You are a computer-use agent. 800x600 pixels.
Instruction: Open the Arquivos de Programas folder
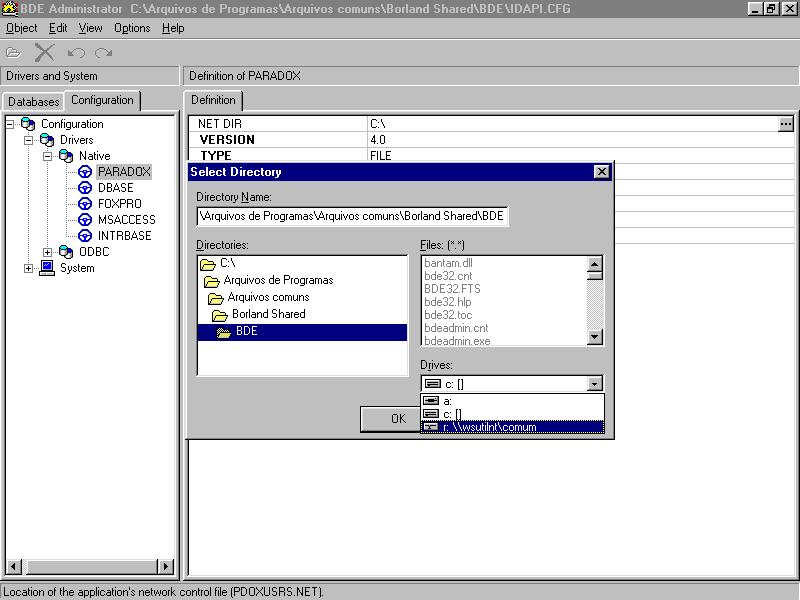point(277,281)
